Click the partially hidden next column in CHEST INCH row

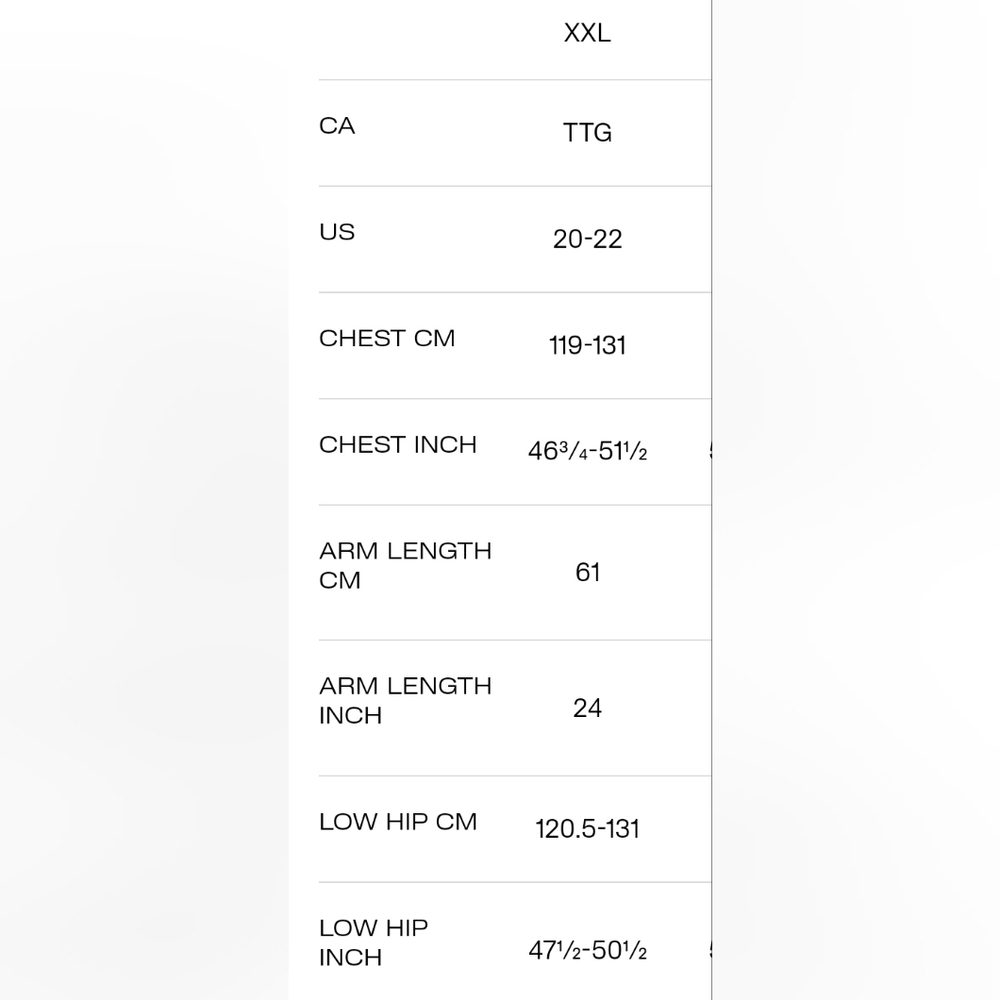[x=710, y=451]
